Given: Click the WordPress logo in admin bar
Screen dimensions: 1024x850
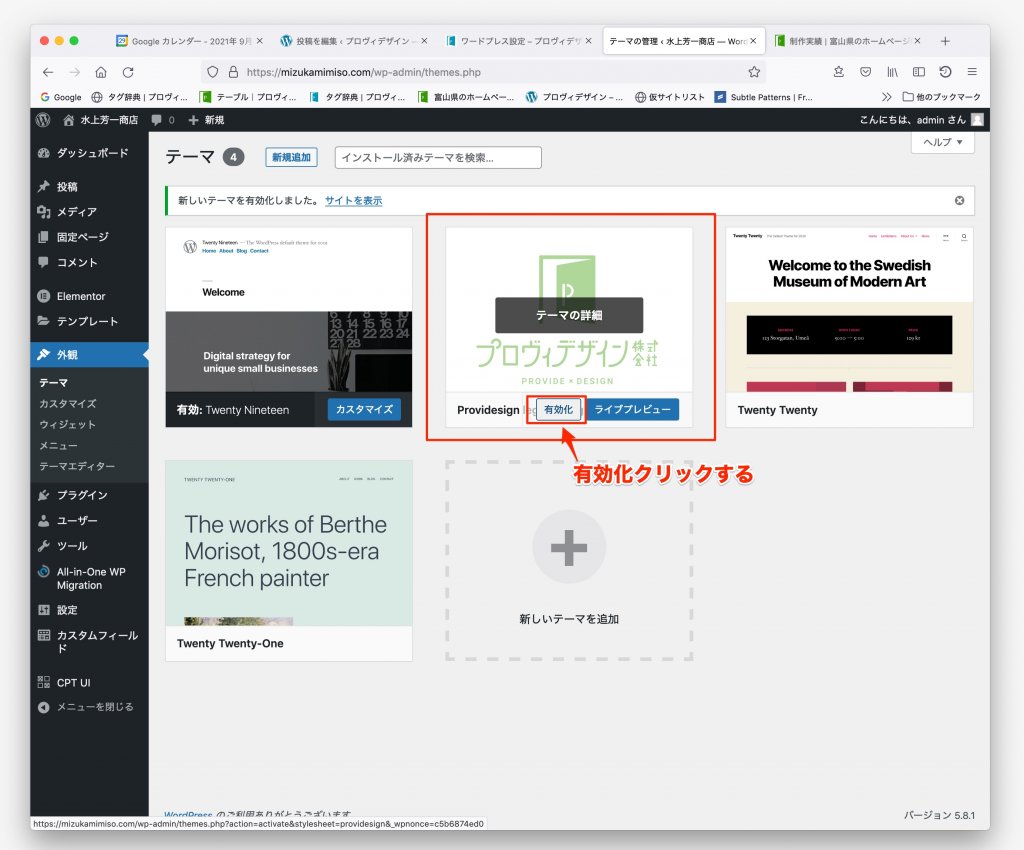Looking at the screenshot, I should pyautogui.click(x=43, y=120).
